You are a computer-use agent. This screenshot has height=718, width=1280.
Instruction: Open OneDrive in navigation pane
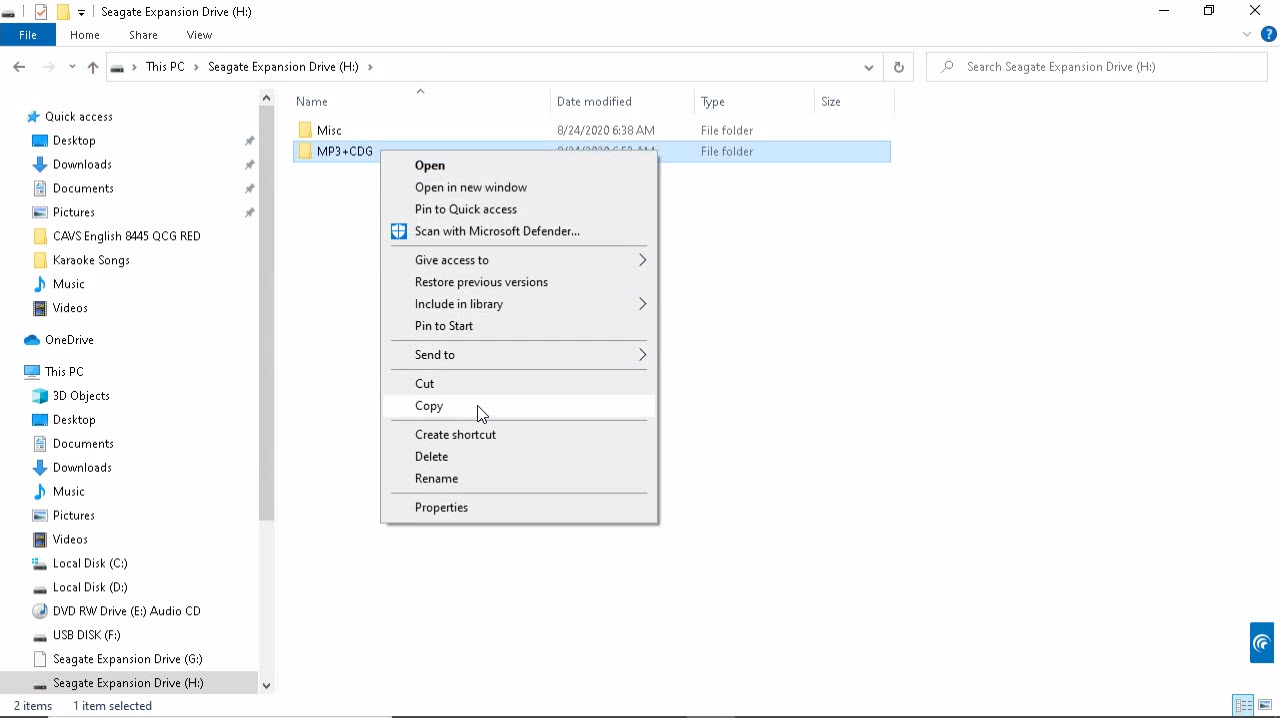69,341
